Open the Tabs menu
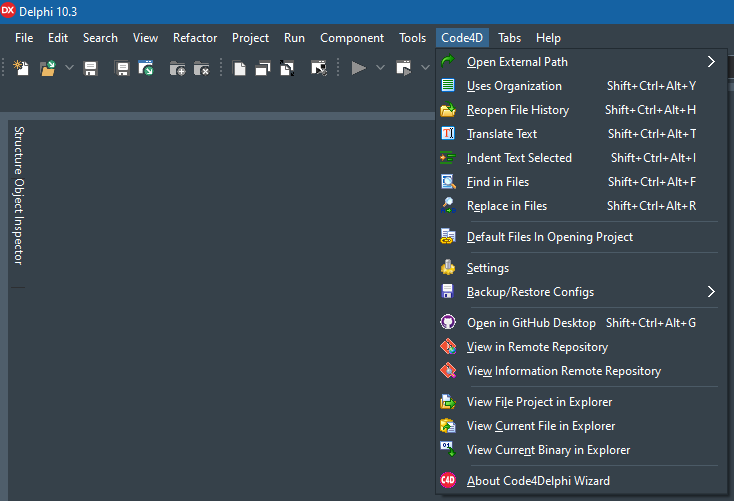 coord(509,38)
